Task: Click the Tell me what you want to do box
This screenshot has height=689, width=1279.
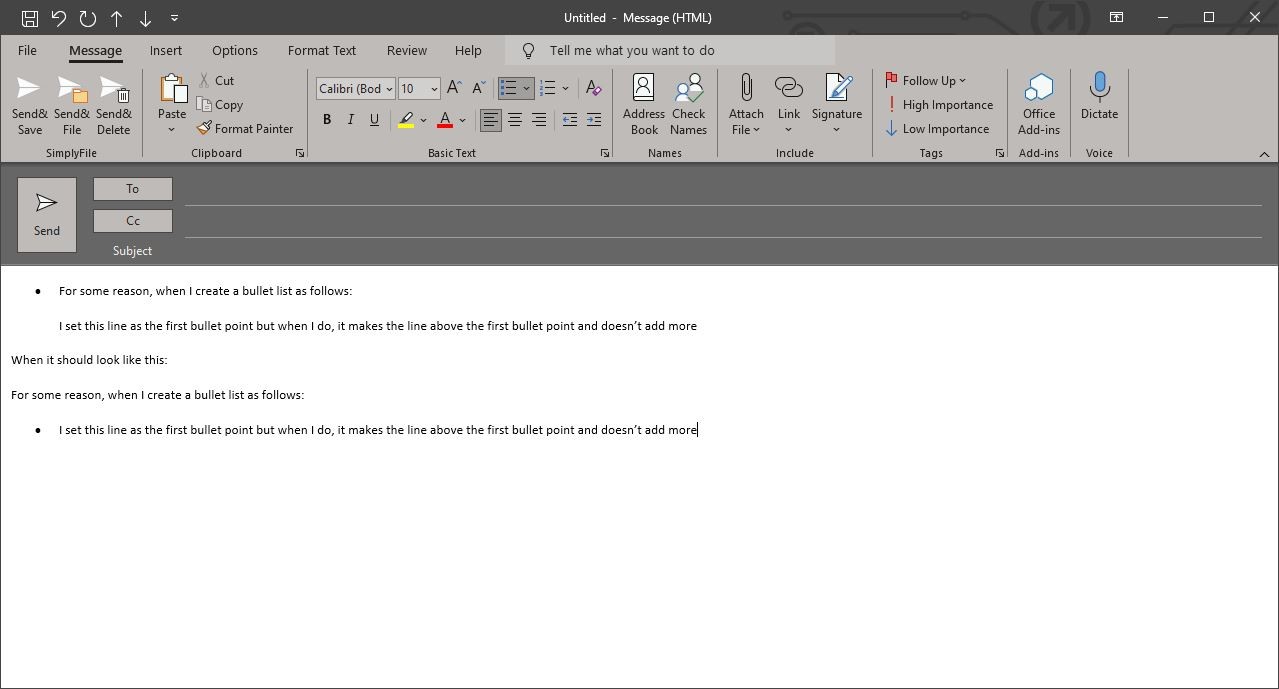Action: (x=670, y=50)
